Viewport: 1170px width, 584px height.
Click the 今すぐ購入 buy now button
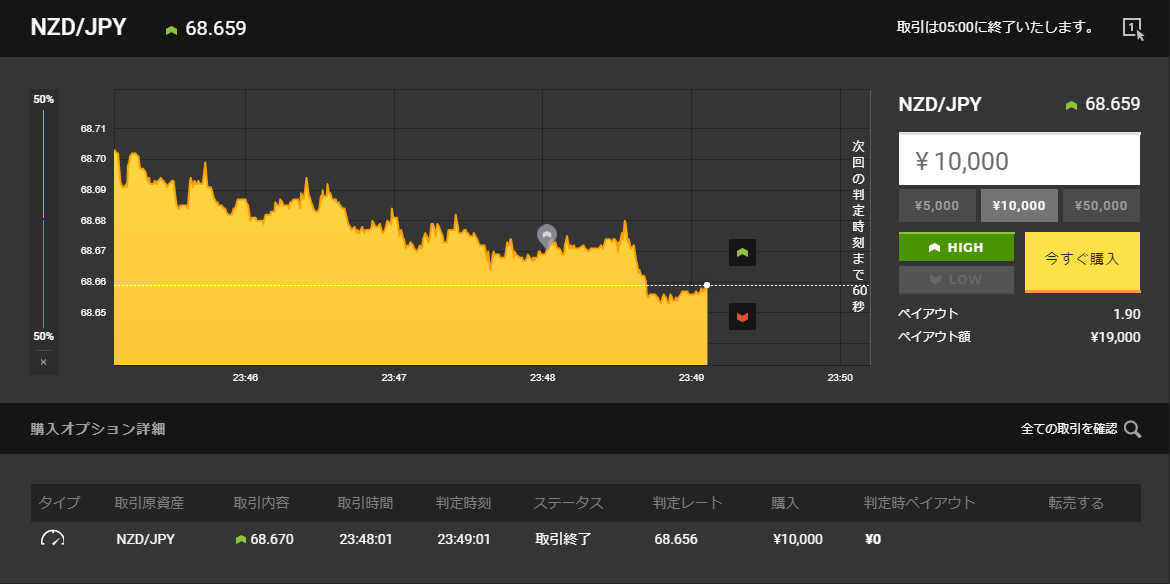pos(1083,262)
